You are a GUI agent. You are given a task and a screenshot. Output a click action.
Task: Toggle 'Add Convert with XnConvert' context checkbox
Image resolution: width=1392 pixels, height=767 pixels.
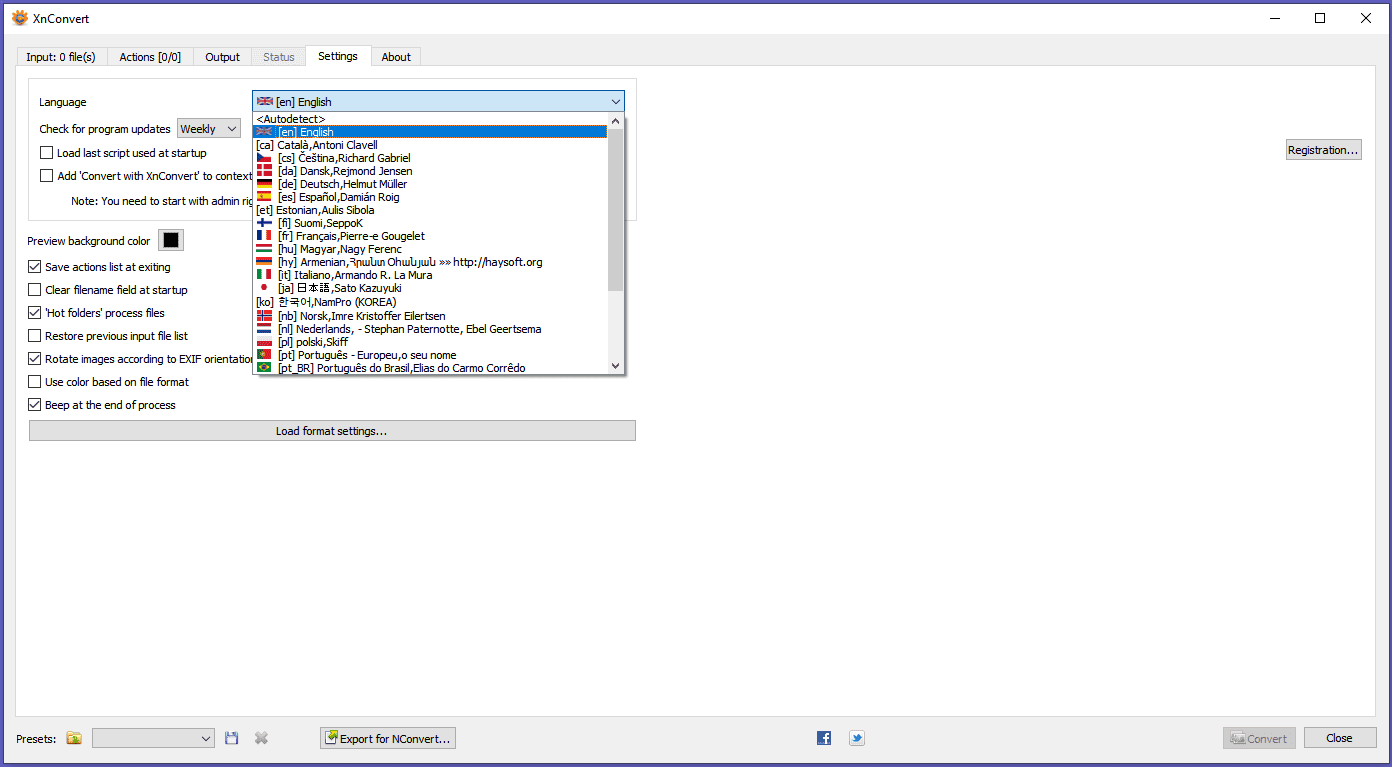47,176
